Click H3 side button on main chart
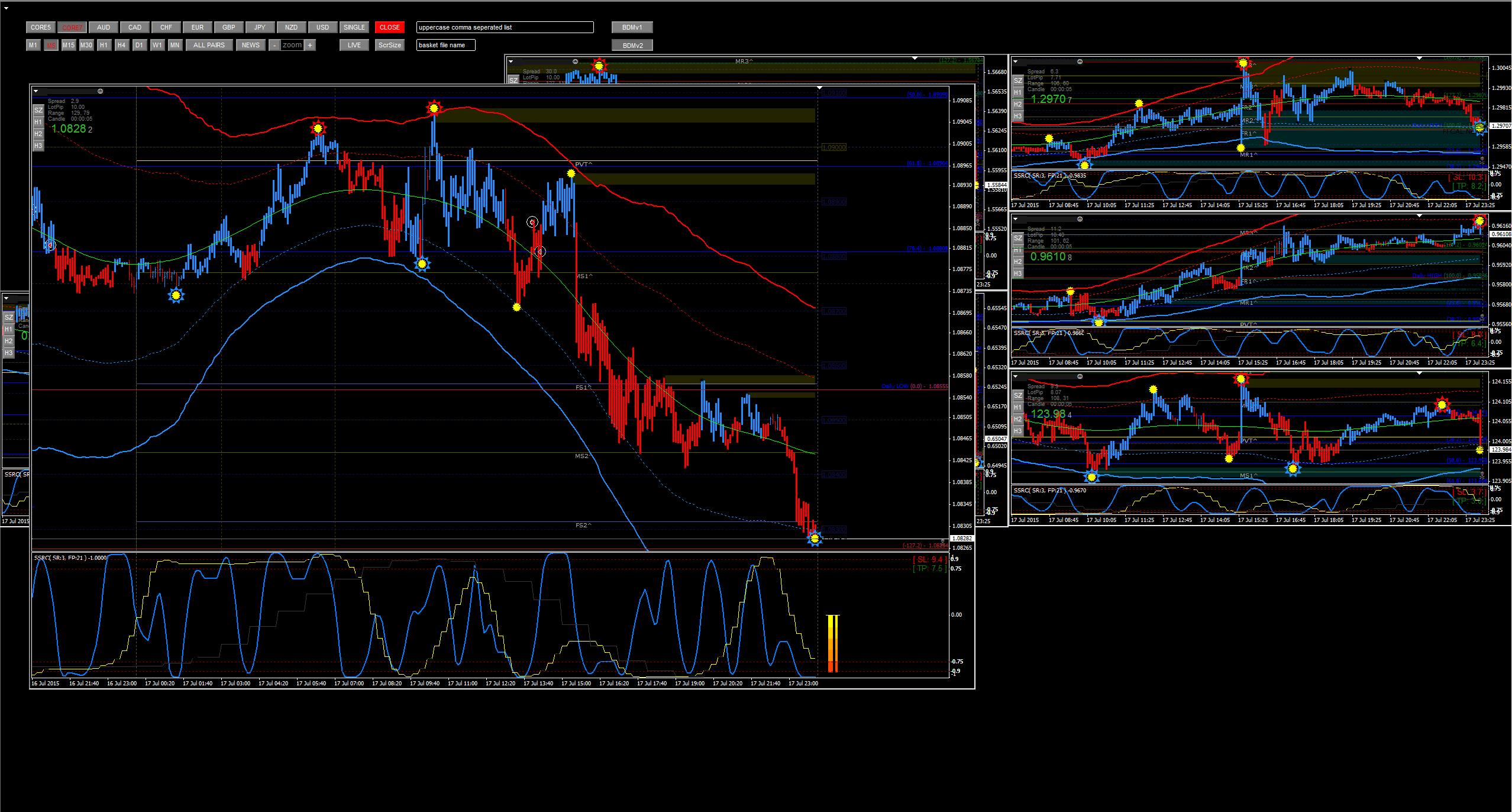Viewport: 1512px width, 812px height. click(38, 146)
